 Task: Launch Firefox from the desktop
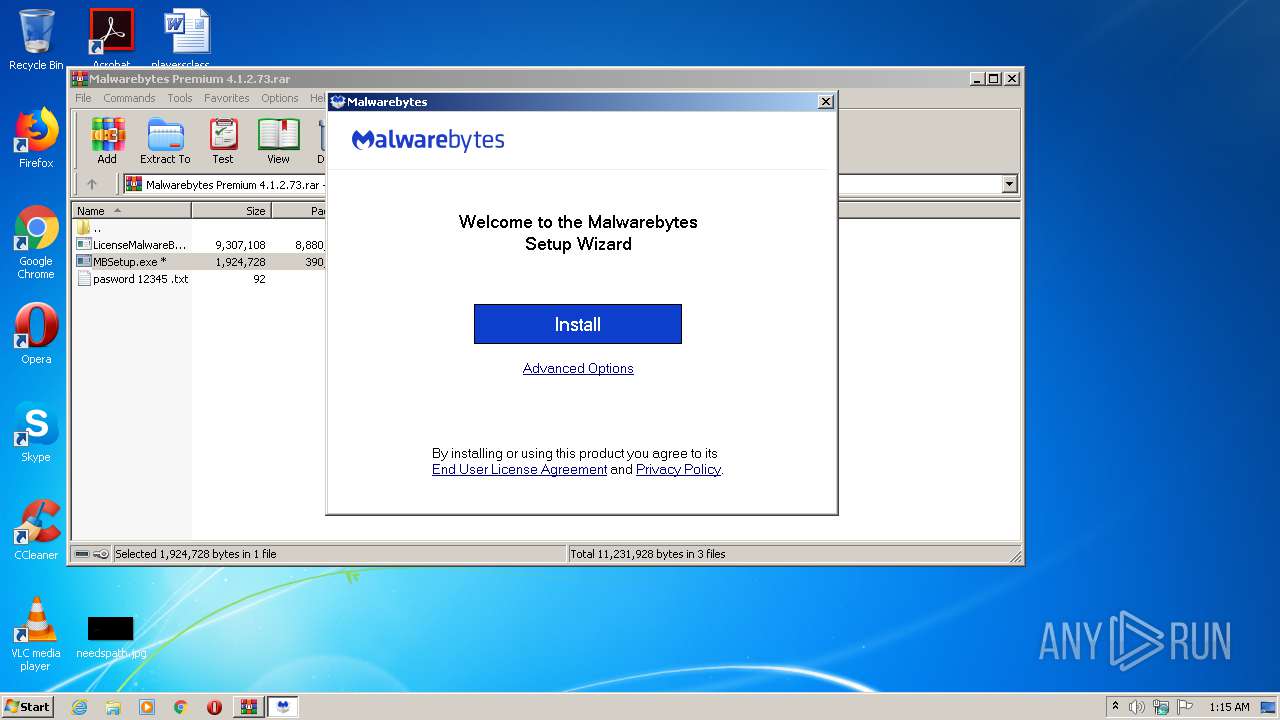[36, 138]
